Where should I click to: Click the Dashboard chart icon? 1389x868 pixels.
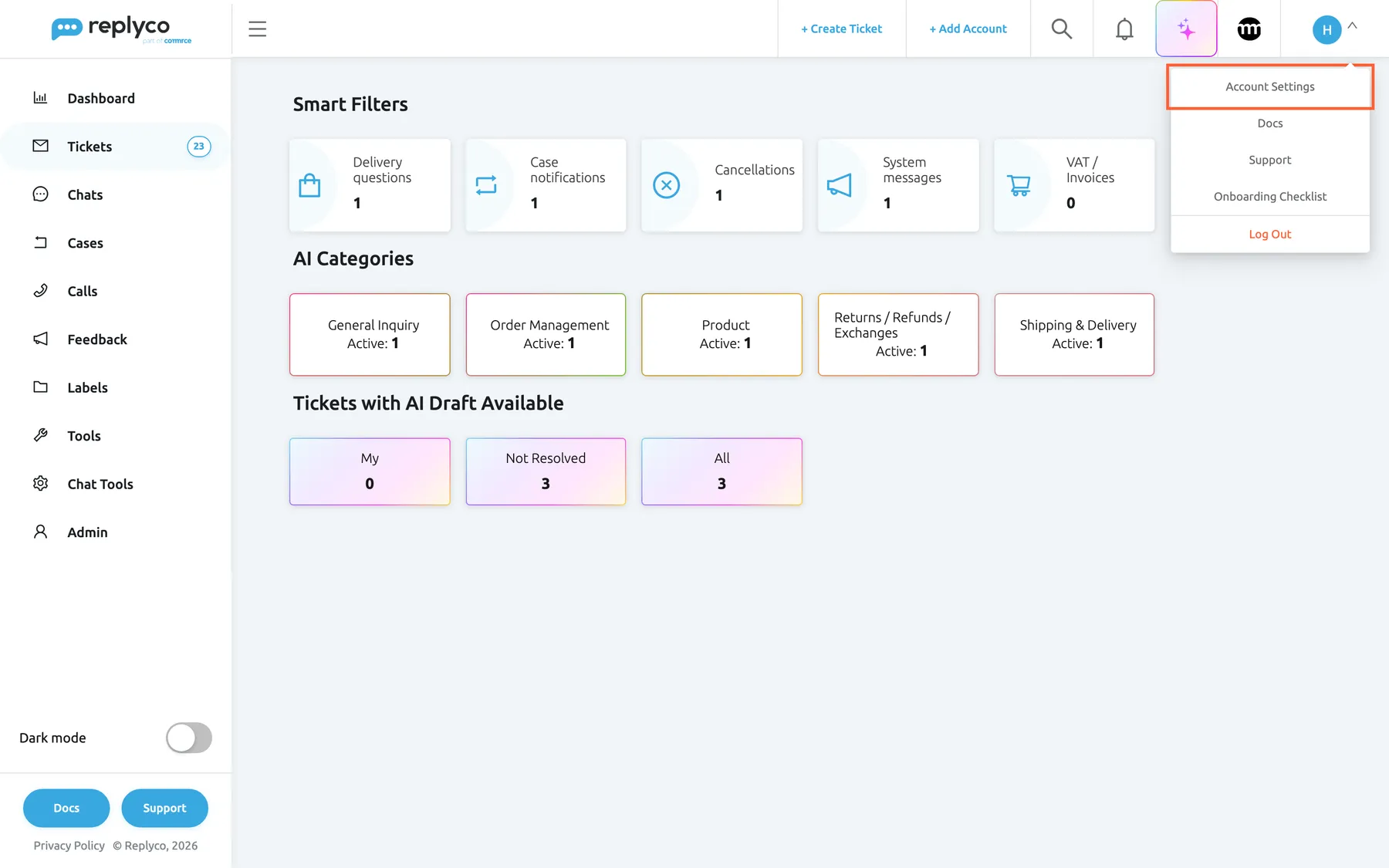40,98
